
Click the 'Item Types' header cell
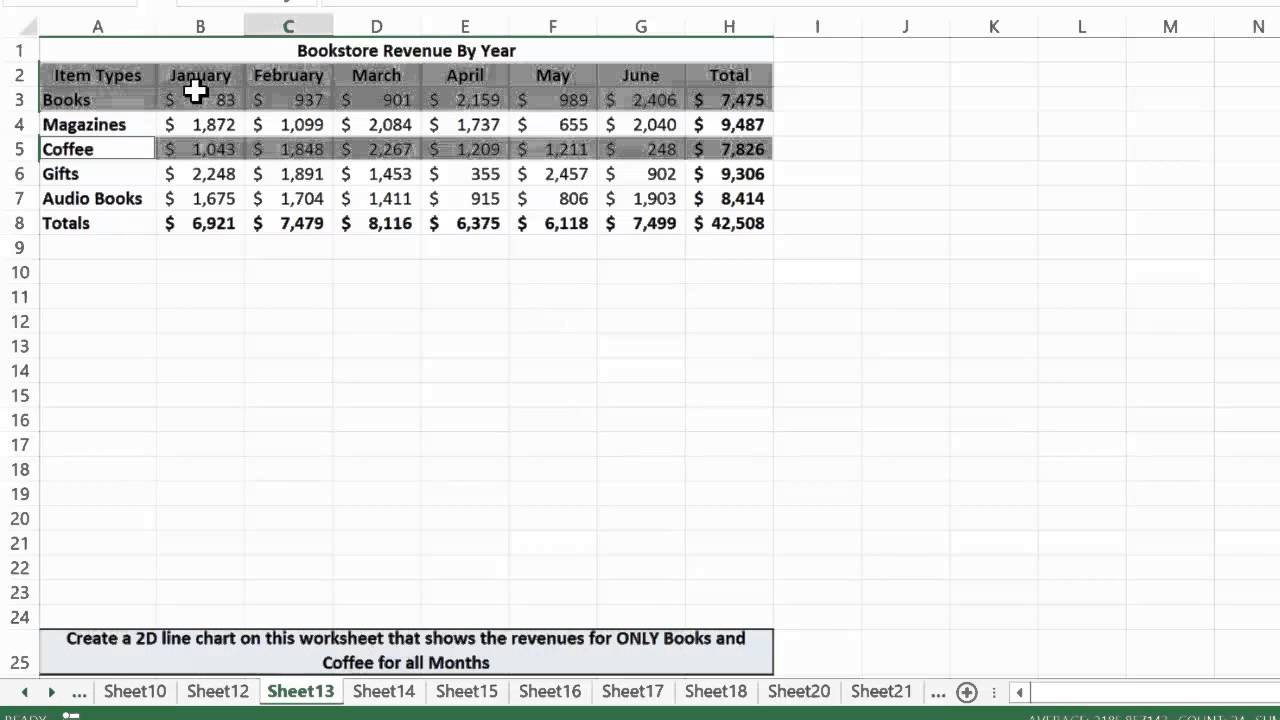98,75
